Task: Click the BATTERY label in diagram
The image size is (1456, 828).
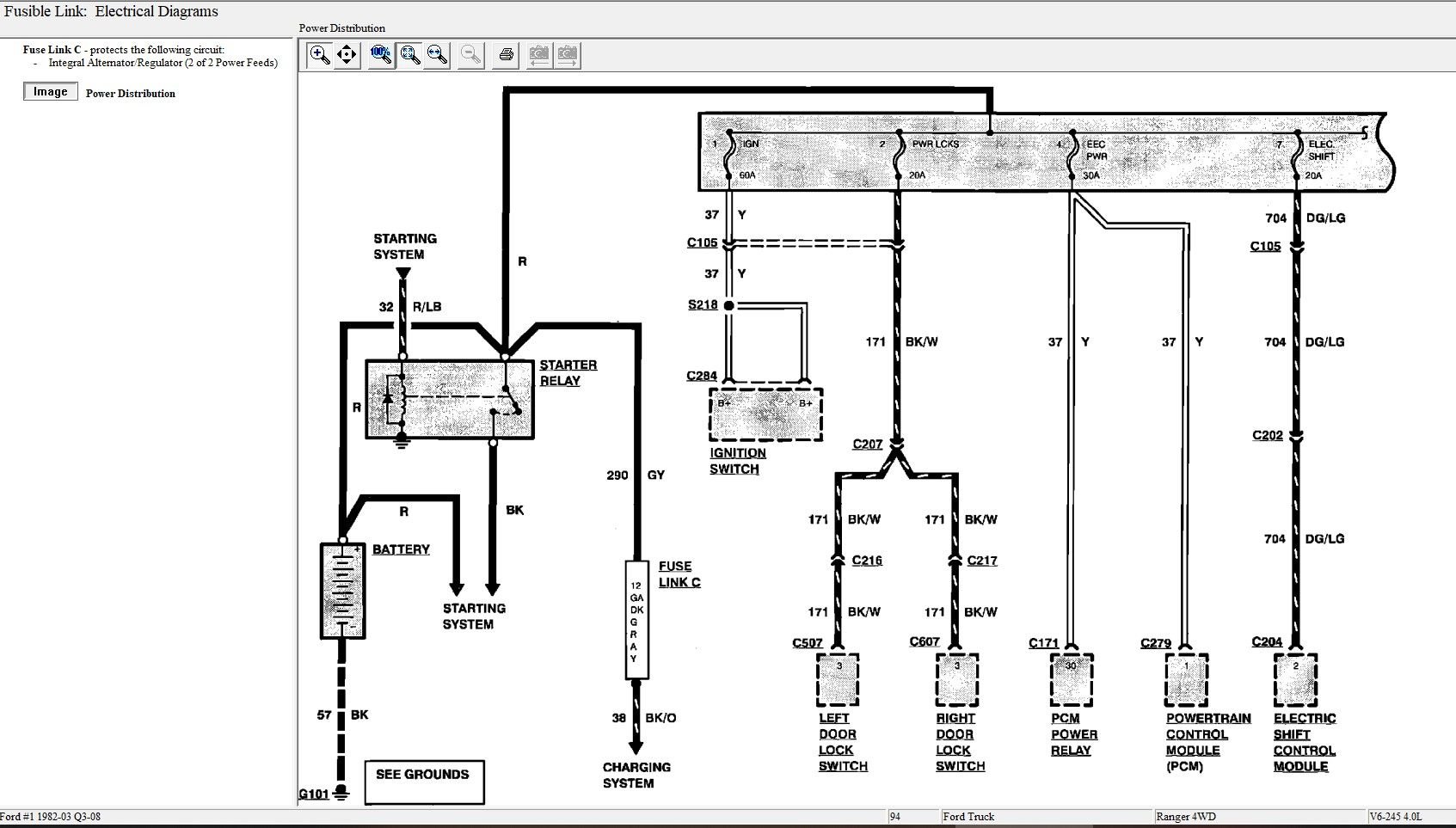Action: [x=401, y=549]
